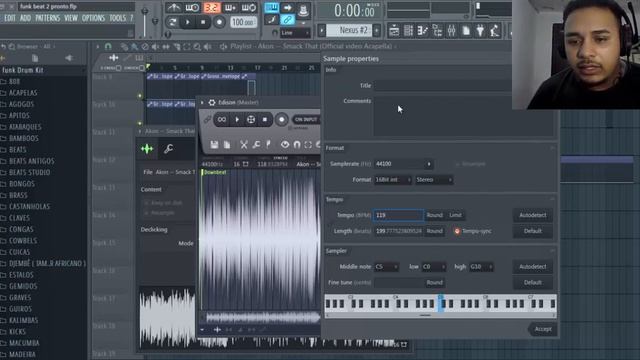
Task: Click the main transport Record button
Action: coord(219,22)
